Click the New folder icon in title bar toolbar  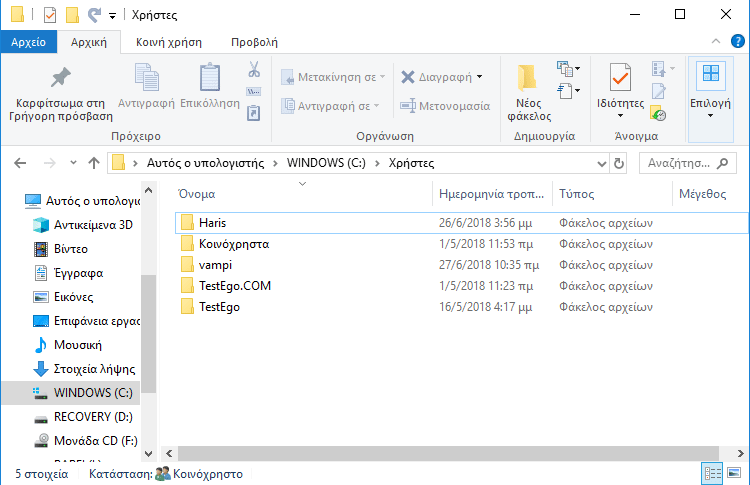(x=72, y=15)
